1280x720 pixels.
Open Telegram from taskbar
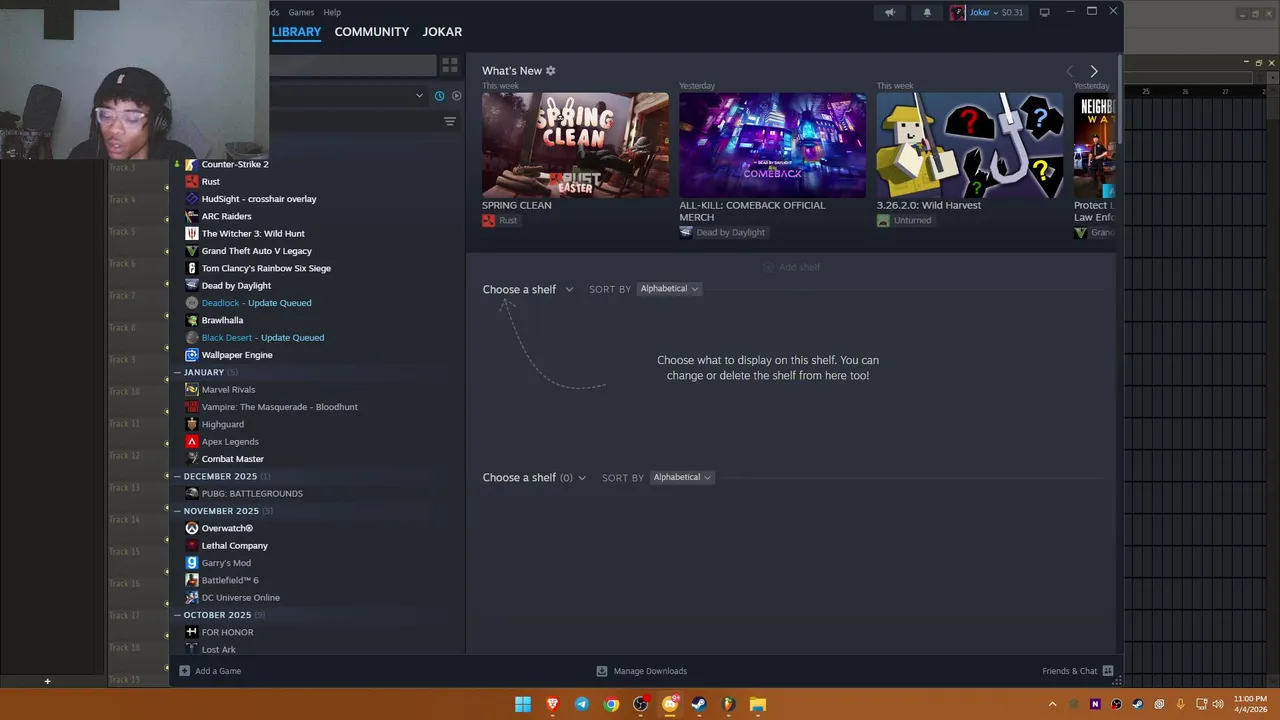pos(582,704)
